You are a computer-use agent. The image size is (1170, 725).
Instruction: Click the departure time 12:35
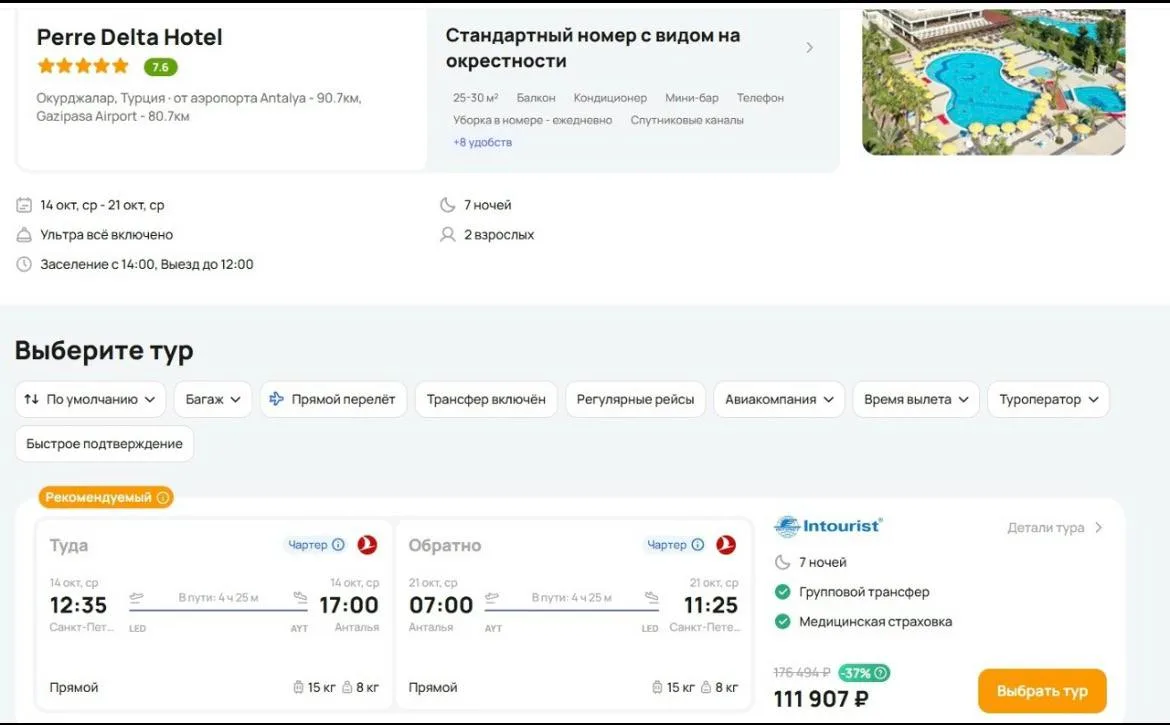78,605
